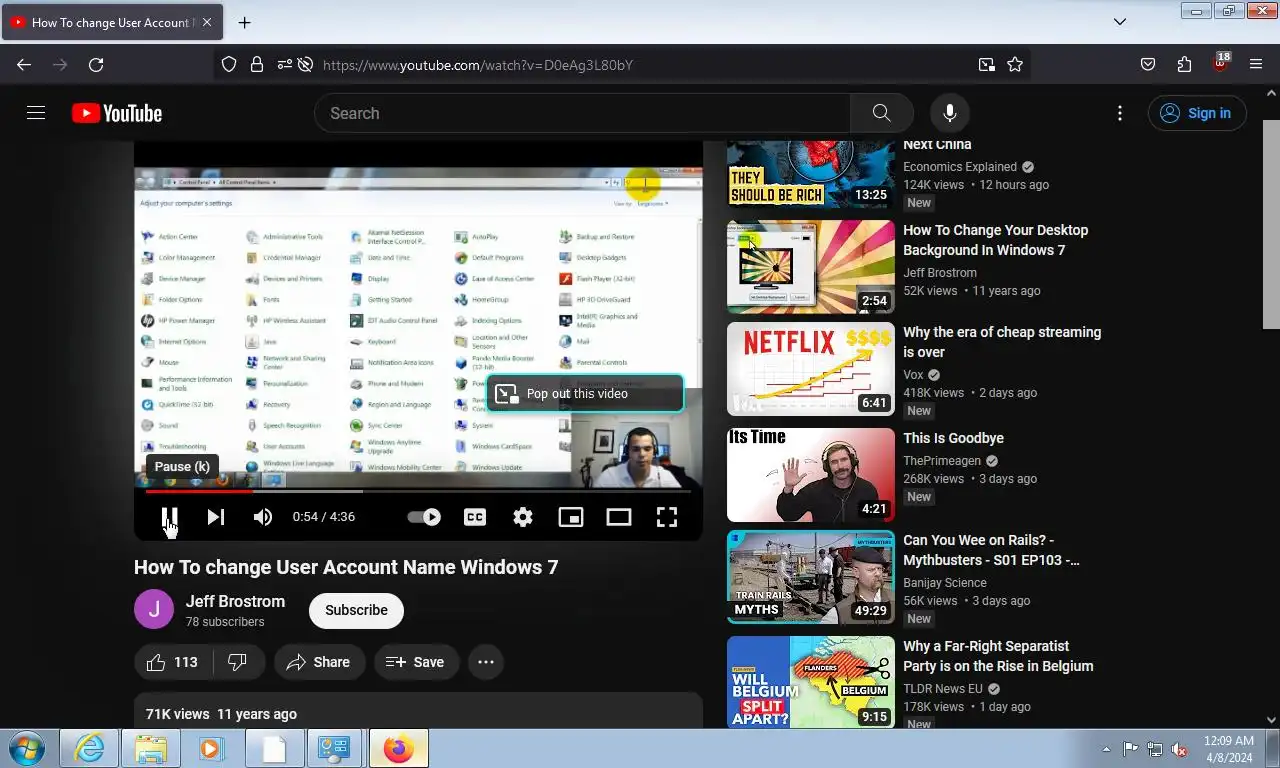Click the muted volume tray icon
The width and height of the screenshot is (1280, 768).
(x=1179, y=749)
